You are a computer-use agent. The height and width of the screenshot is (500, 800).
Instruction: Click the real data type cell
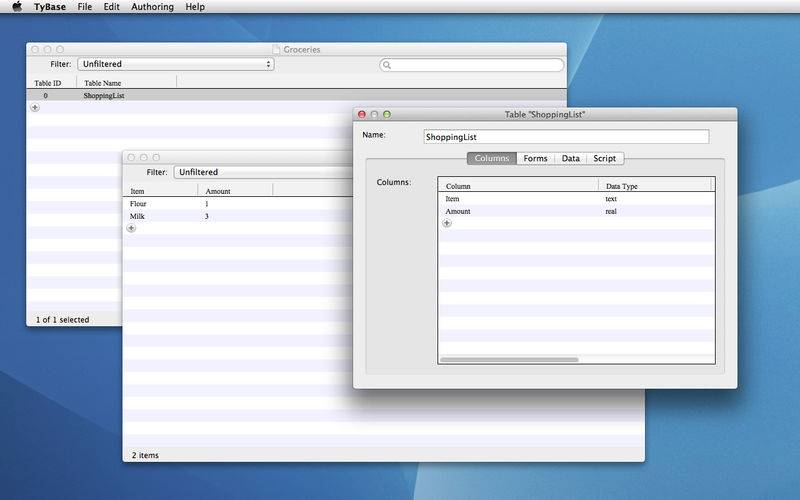(611, 211)
